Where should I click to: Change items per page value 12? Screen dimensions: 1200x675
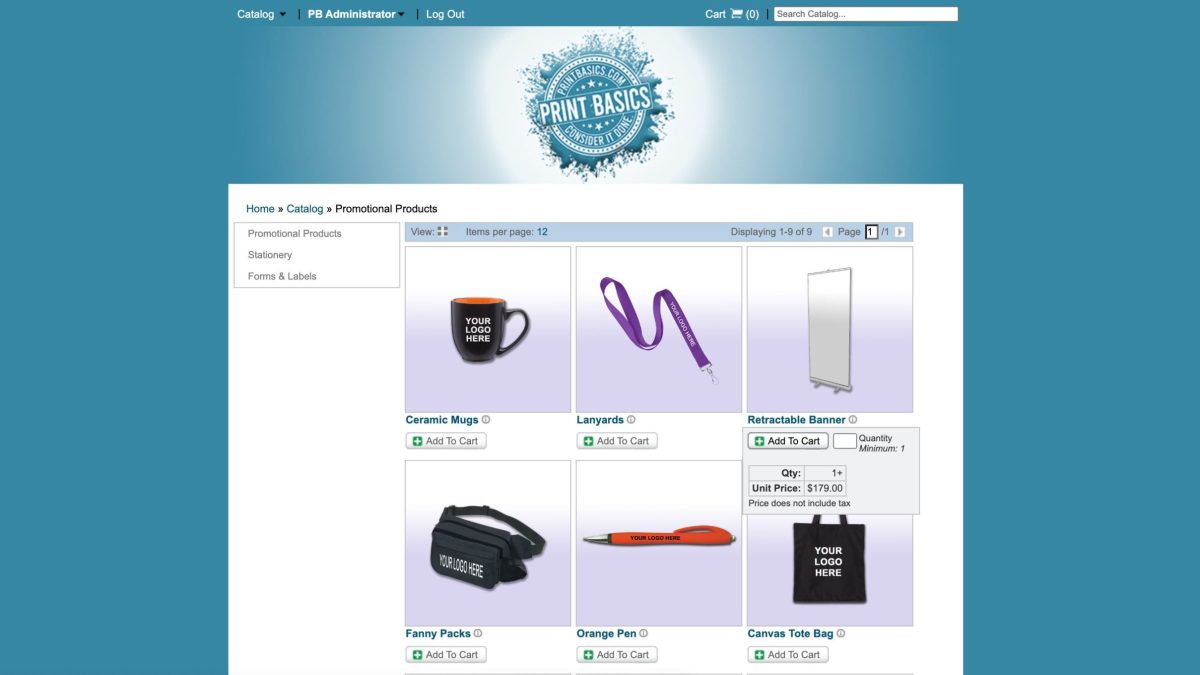coord(542,232)
